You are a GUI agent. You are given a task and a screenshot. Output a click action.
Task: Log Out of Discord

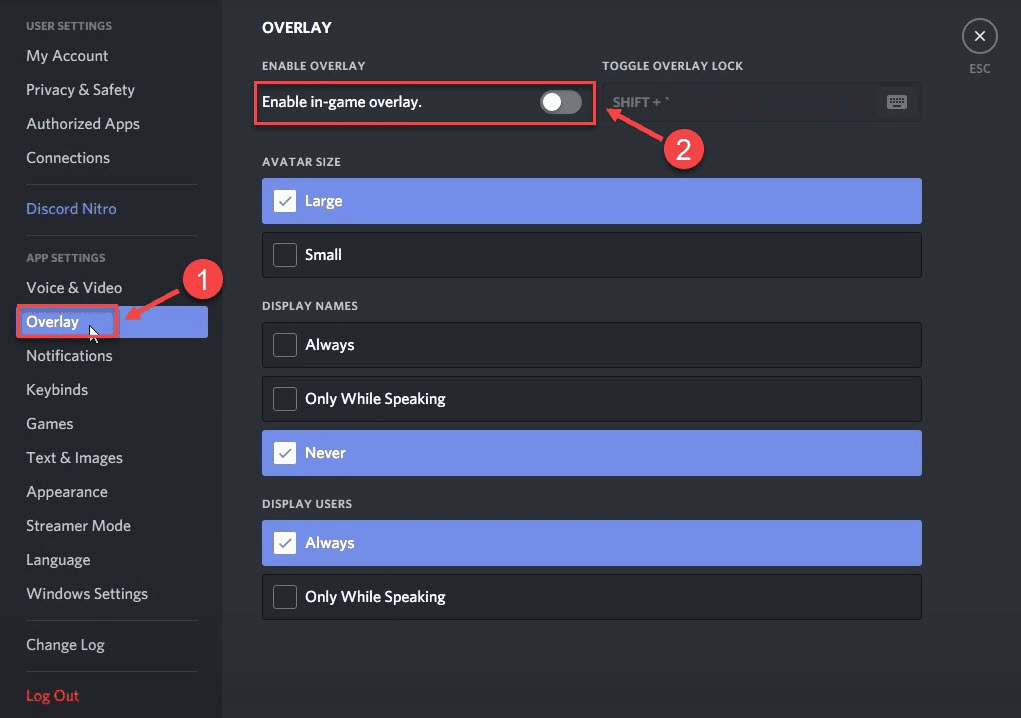(52, 695)
